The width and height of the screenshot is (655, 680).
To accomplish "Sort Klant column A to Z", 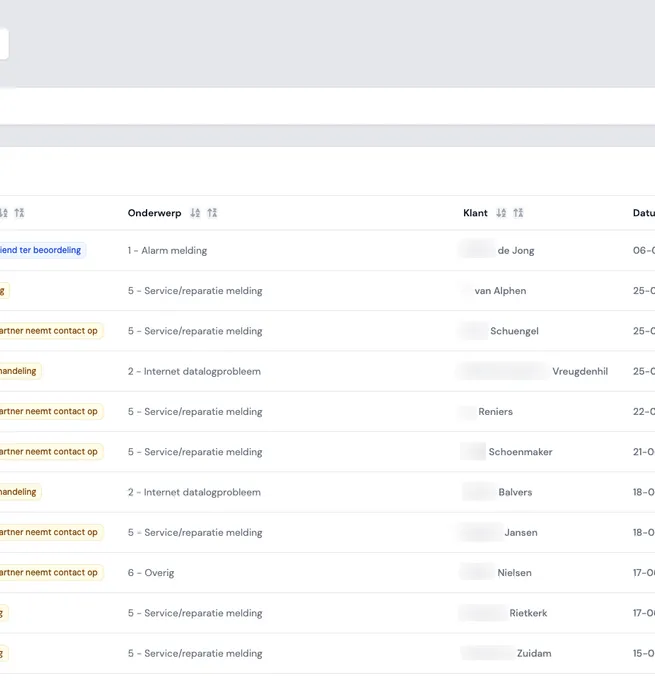I will click(x=501, y=213).
